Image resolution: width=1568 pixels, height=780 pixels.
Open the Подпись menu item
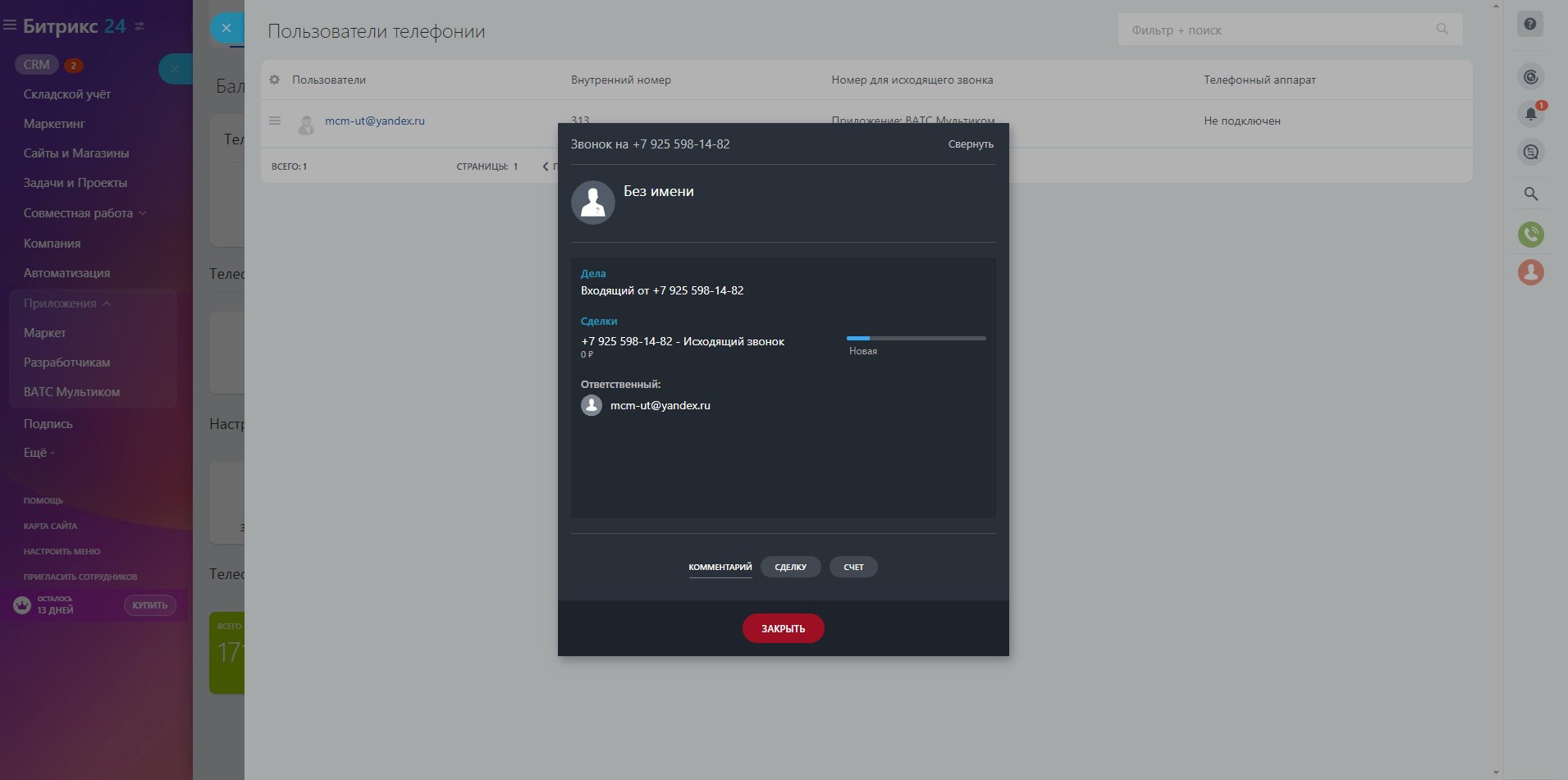(x=48, y=424)
